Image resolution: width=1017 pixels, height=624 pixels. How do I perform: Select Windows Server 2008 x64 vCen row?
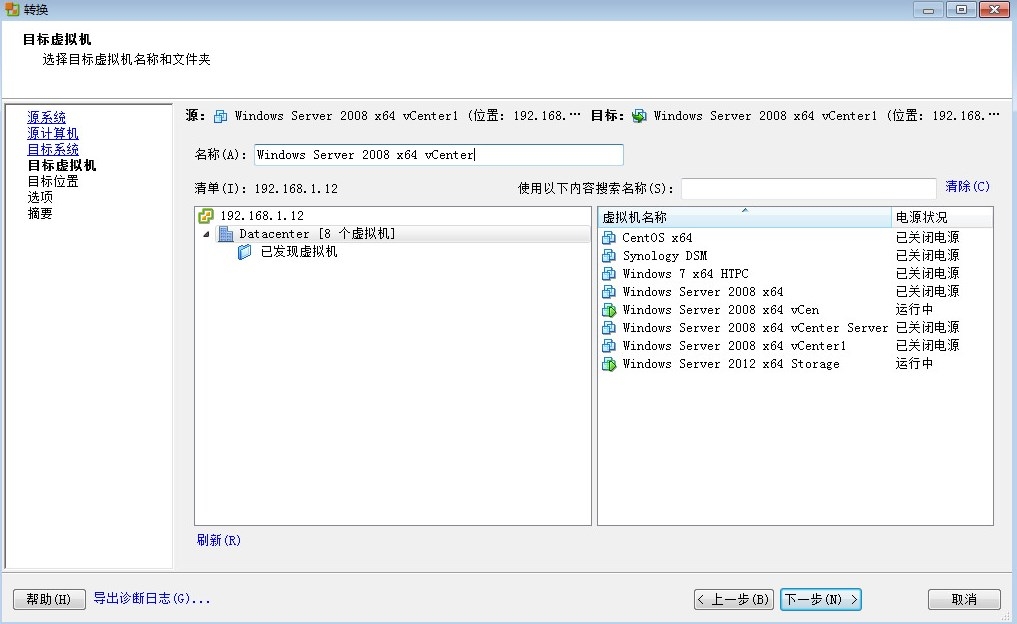[x=795, y=310]
